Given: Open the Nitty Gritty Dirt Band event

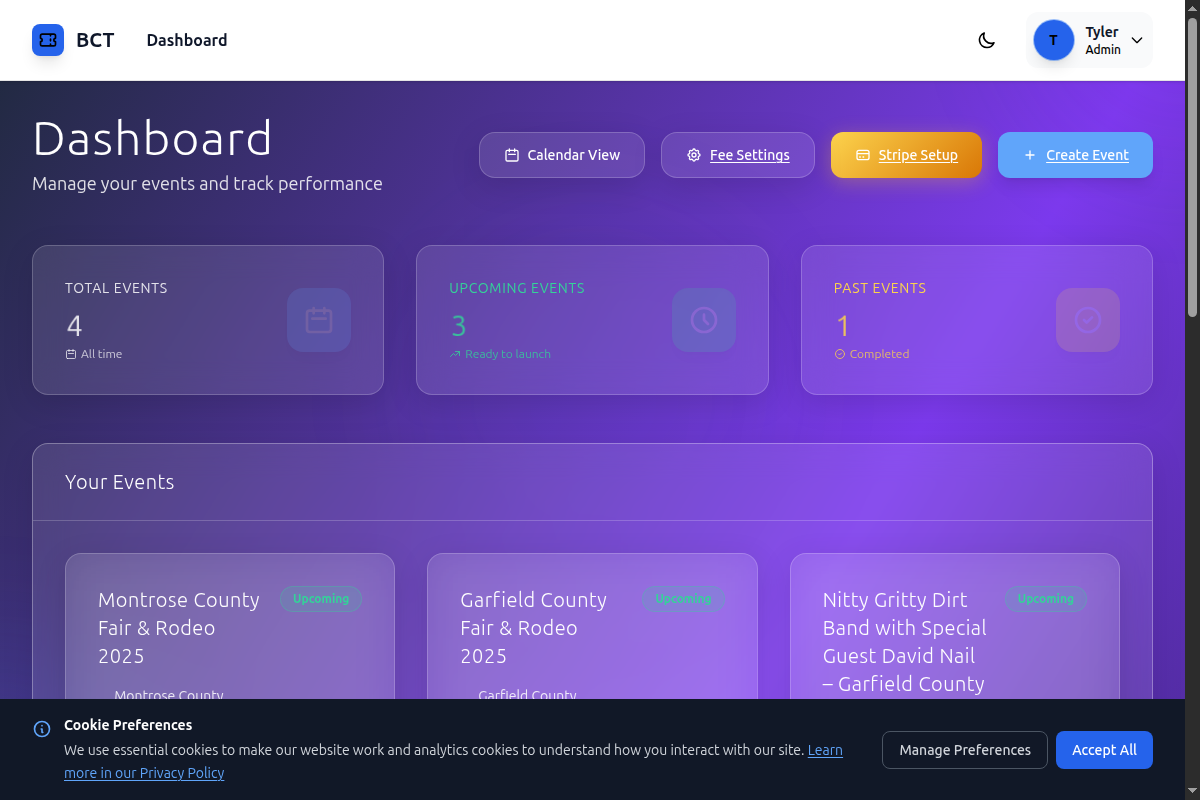Looking at the screenshot, I should tap(904, 641).
